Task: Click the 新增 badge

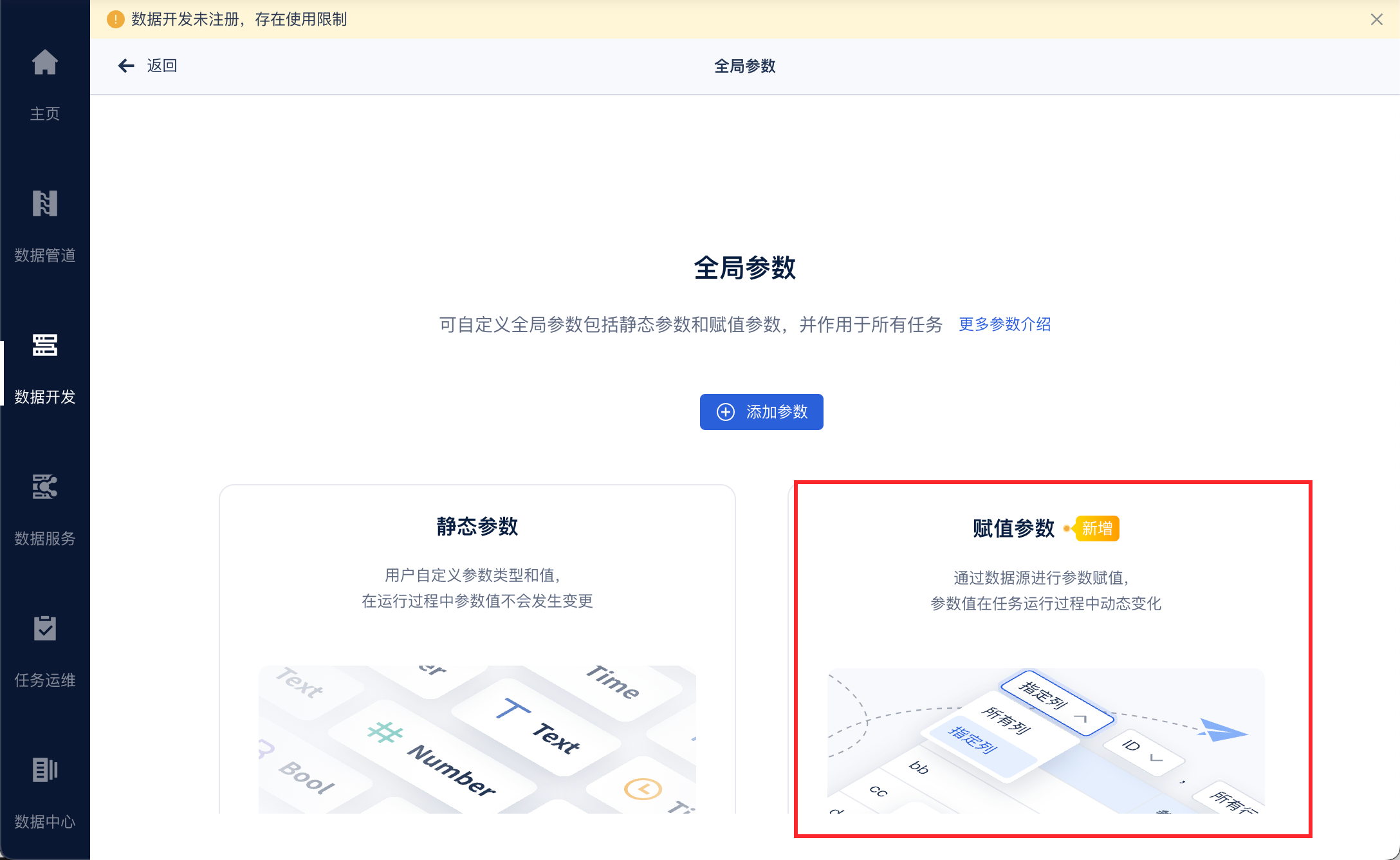Action: point(1097,528)
